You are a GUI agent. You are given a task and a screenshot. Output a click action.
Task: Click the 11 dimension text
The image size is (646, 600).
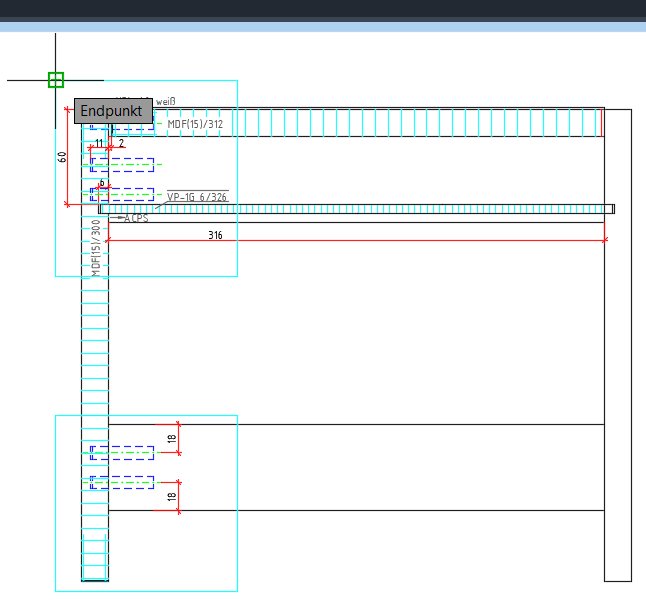[99, 144]
